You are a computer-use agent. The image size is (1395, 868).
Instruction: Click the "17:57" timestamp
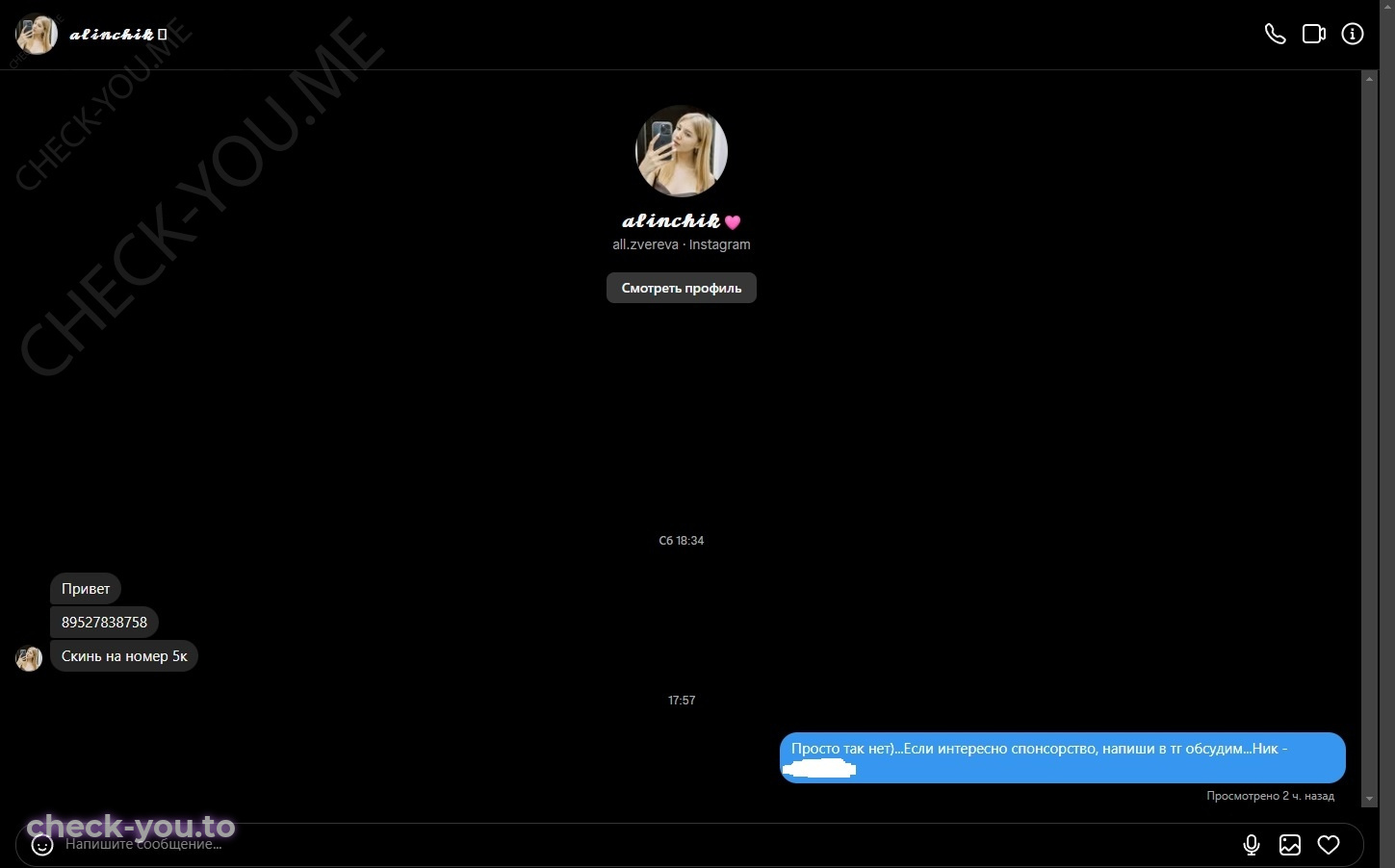pyautogui.click(x=682, y=701)
